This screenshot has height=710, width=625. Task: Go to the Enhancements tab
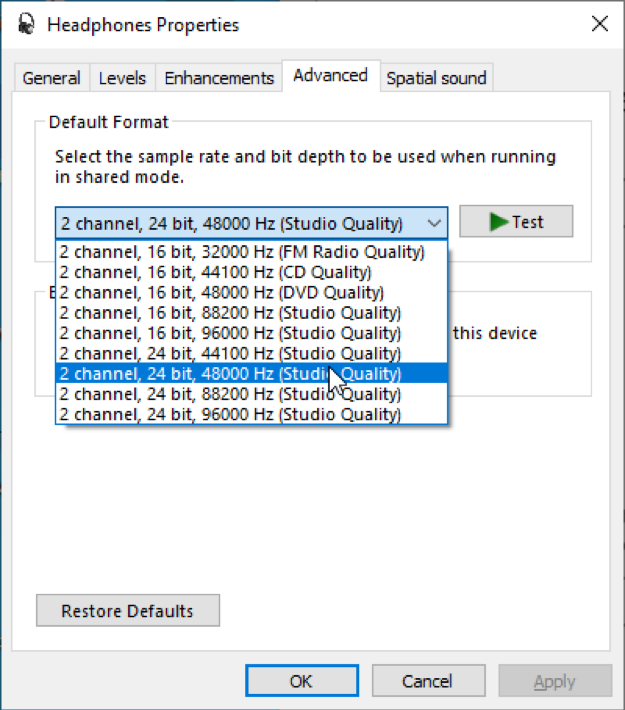tap(219, 78)
